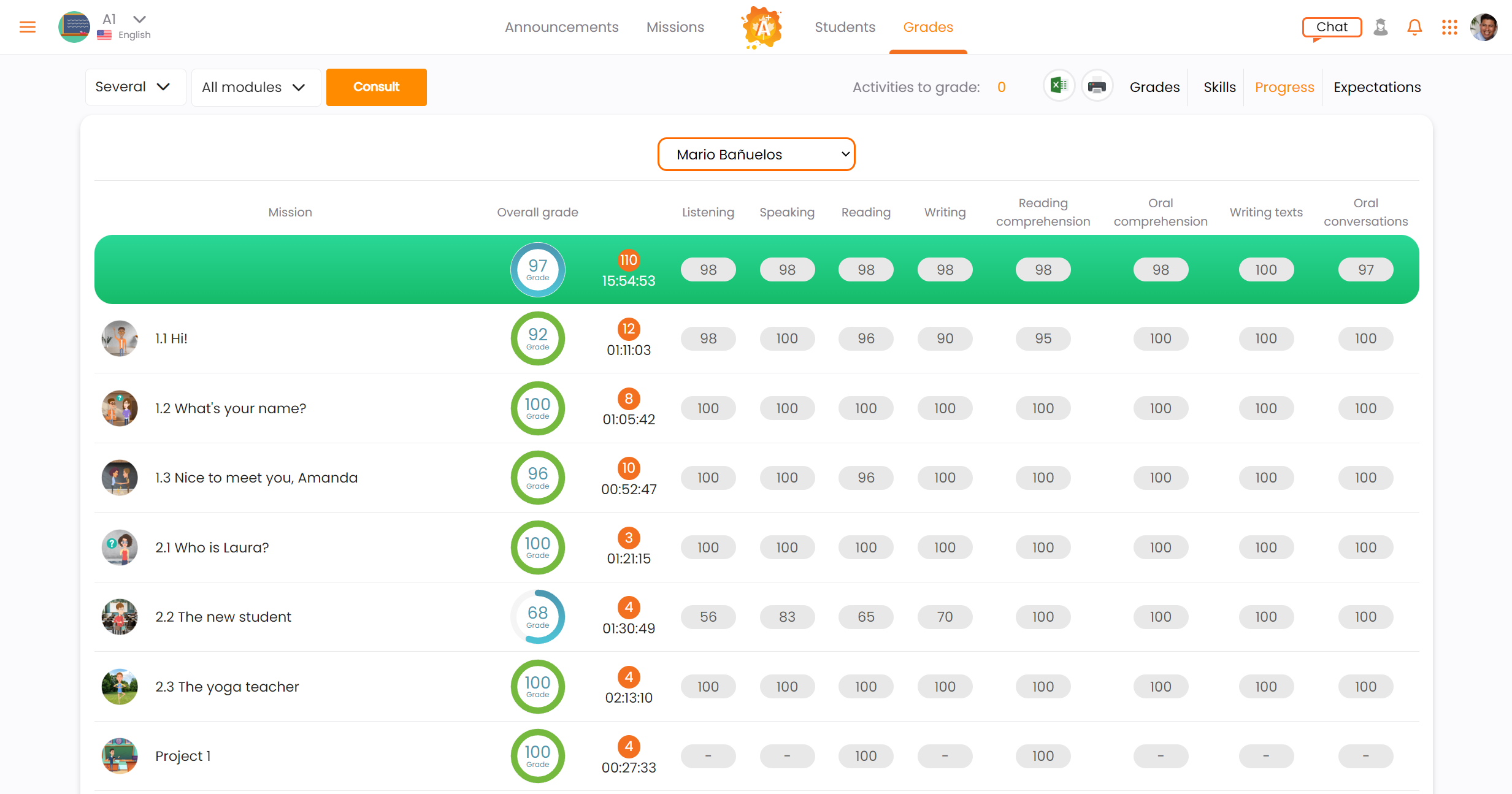Click the printer icon
The image size is (1512, 794).
1097,86
